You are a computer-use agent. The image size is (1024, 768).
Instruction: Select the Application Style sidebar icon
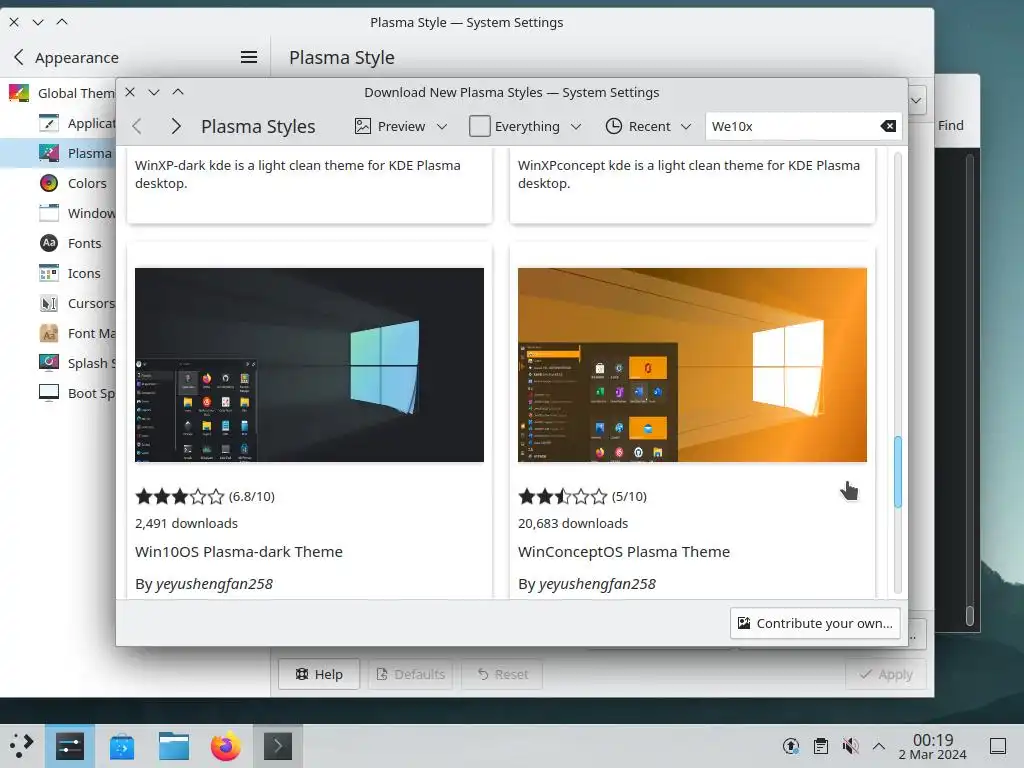tap(49, 123)
